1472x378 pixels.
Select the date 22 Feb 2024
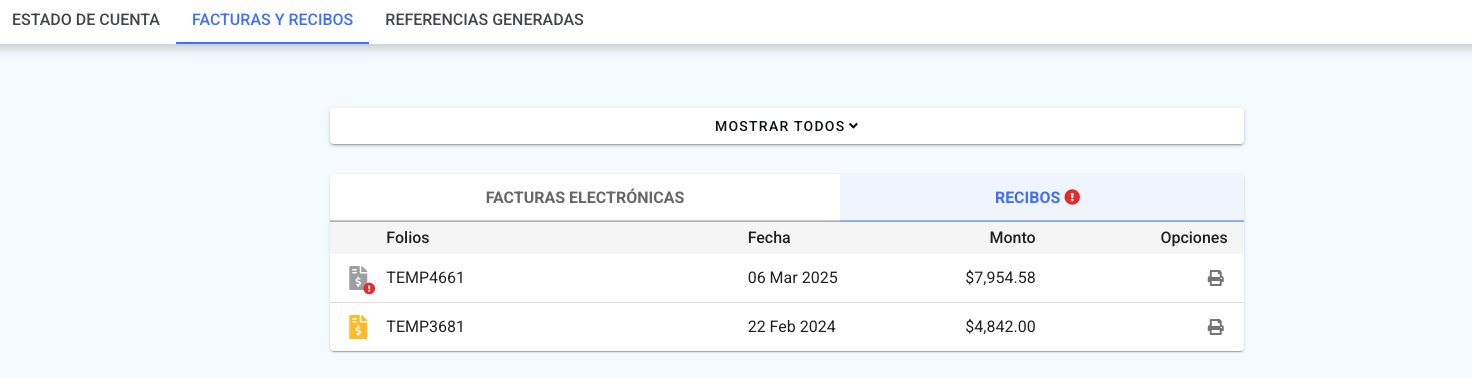pos(792,327)
